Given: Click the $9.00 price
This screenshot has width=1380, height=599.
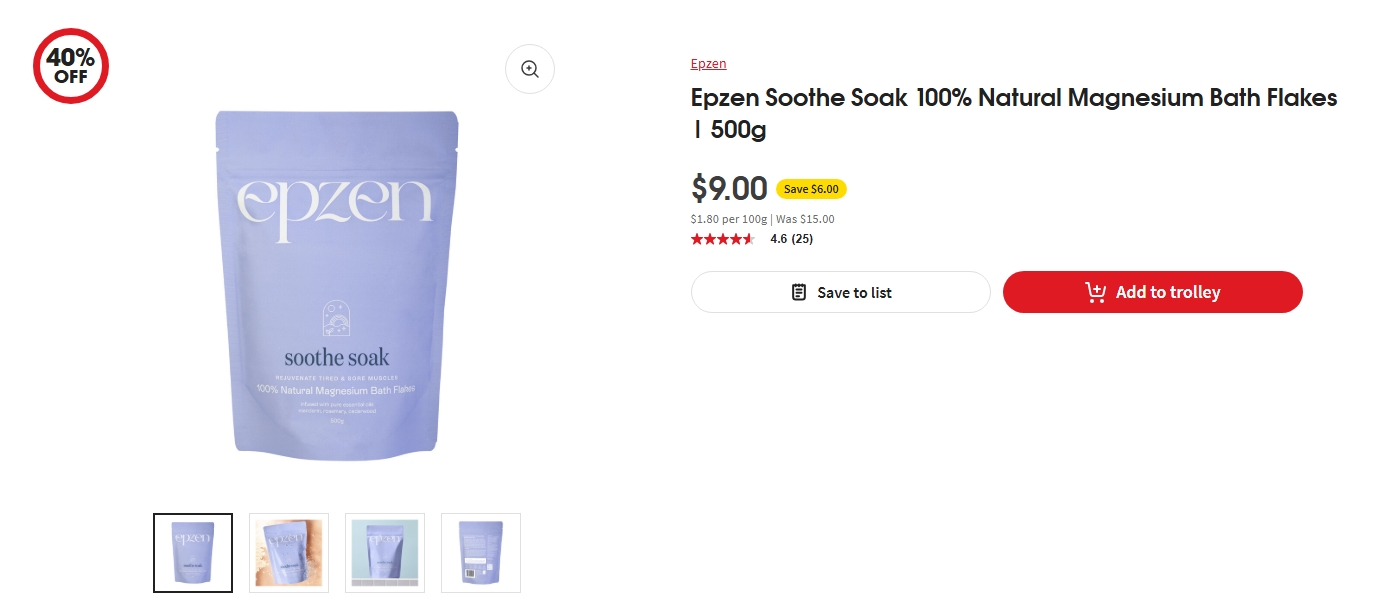Looking at the screenshot, I should click(729, 188).
